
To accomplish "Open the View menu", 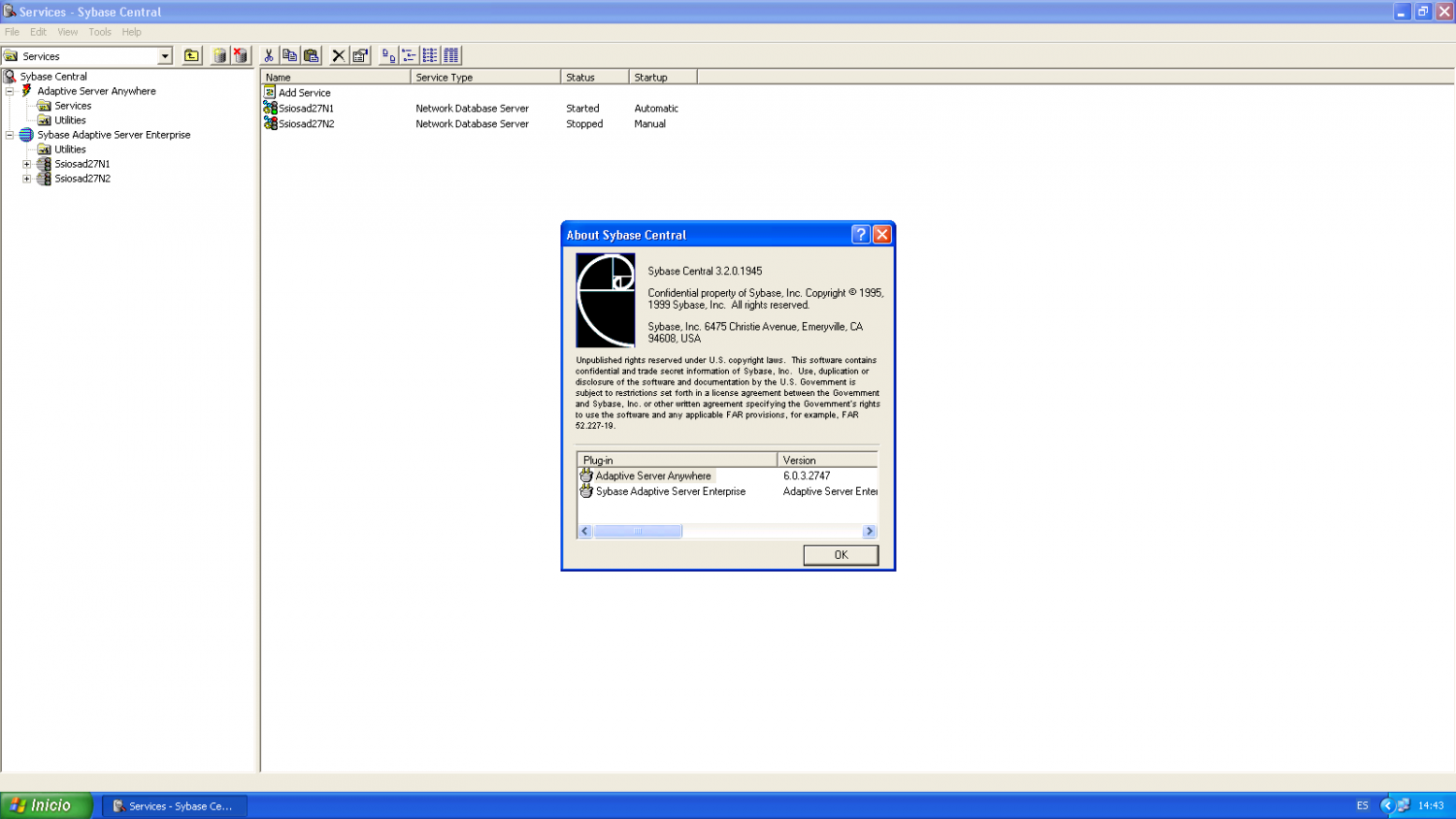I will click(x=67, y=32).
